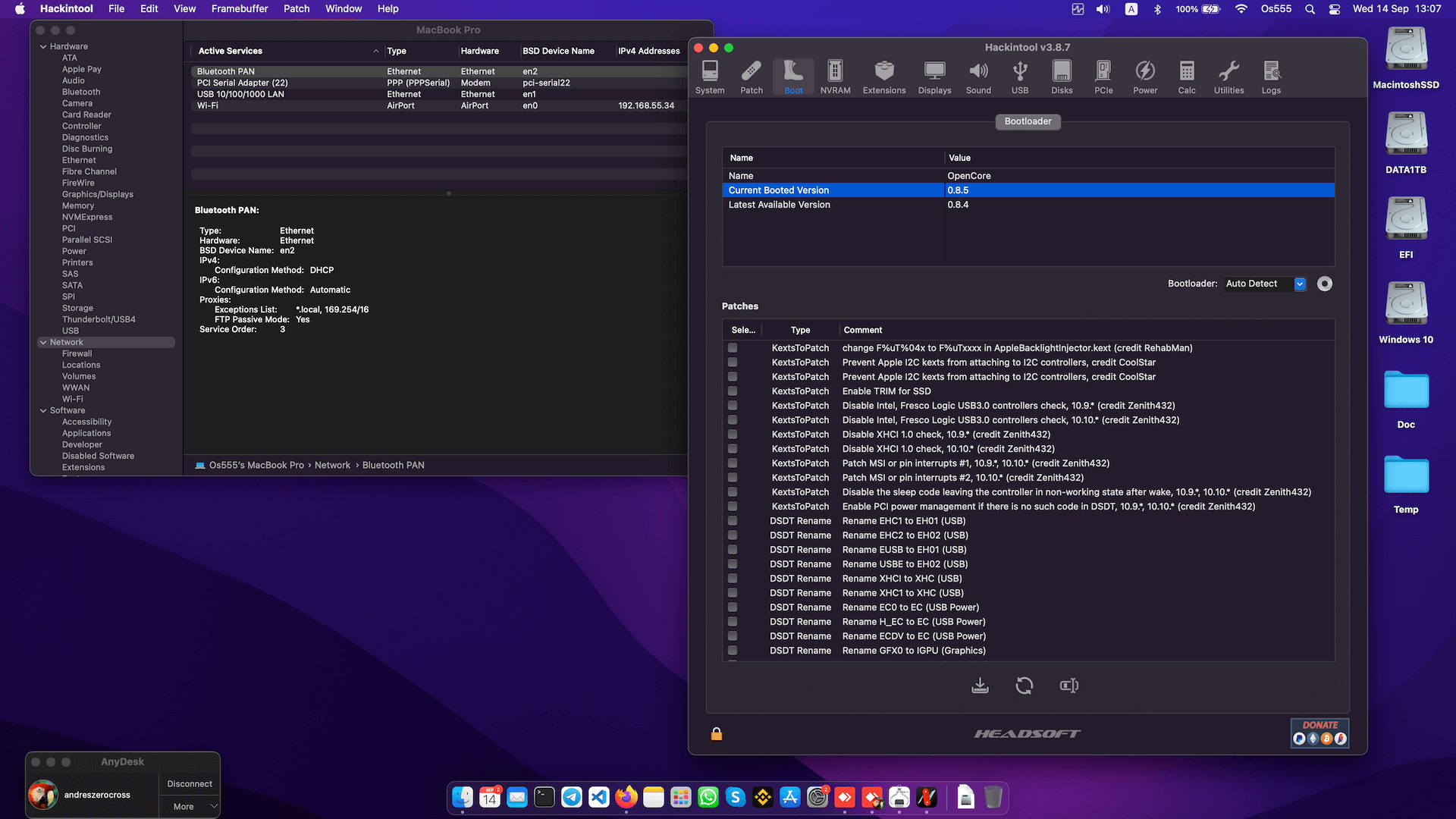
Task: Check the AppleBacklightInjector F%uT%04x patch
Action: (733, 348)
